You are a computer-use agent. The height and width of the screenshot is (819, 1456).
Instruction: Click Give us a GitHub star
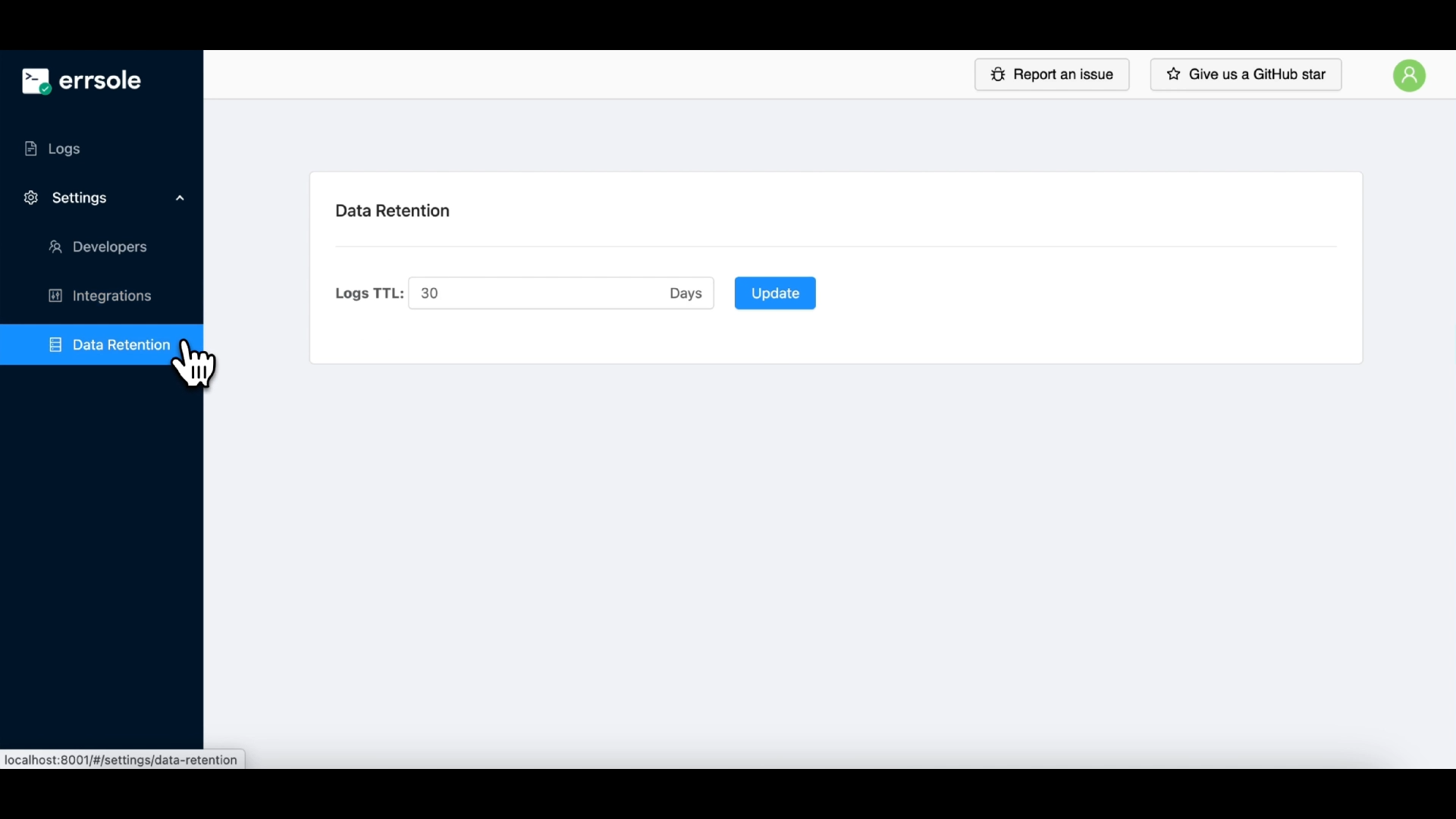(1245, 74)
